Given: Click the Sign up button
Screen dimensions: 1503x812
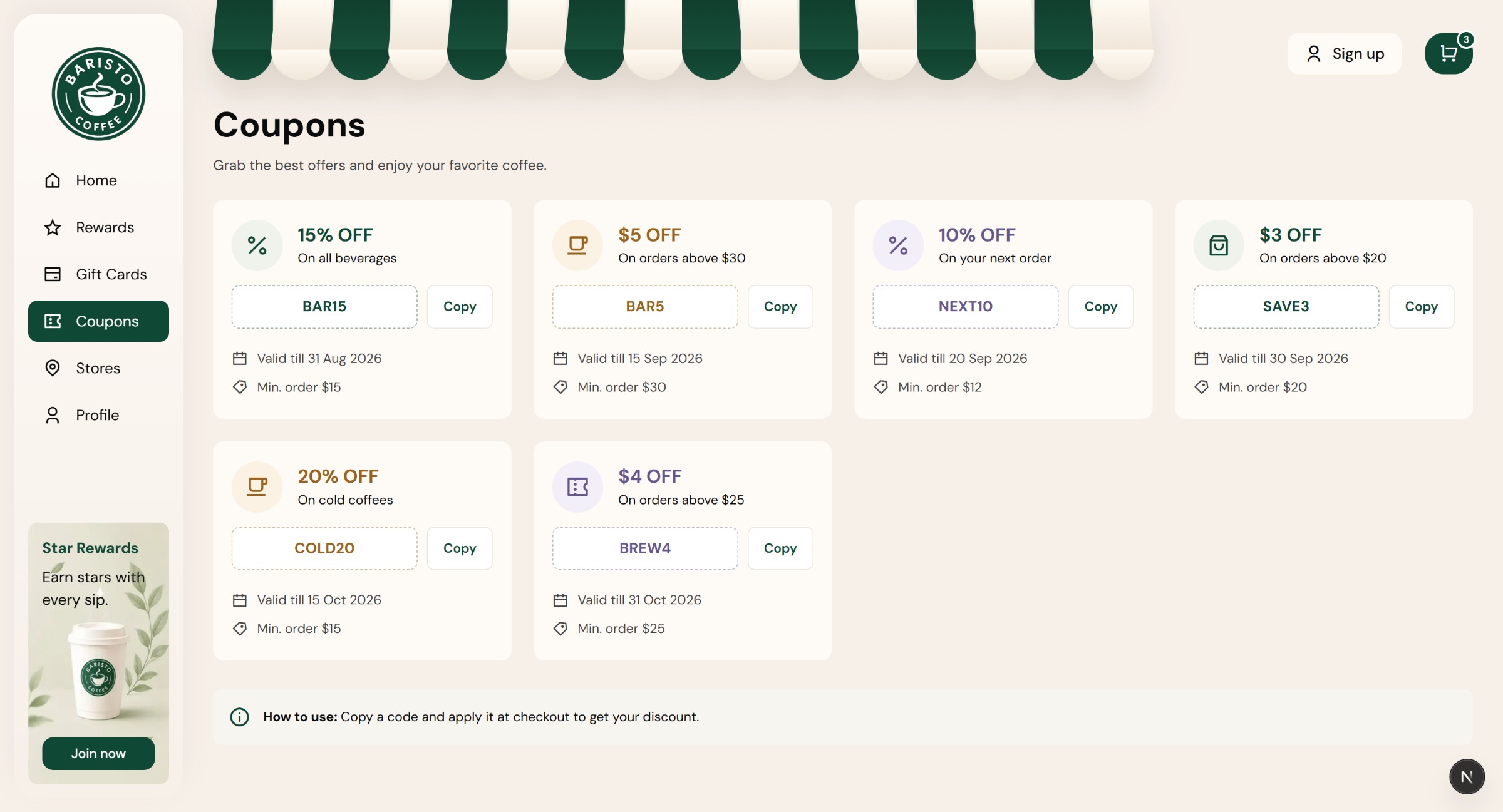Looking at the screenshot, I should click(1345, 54).
